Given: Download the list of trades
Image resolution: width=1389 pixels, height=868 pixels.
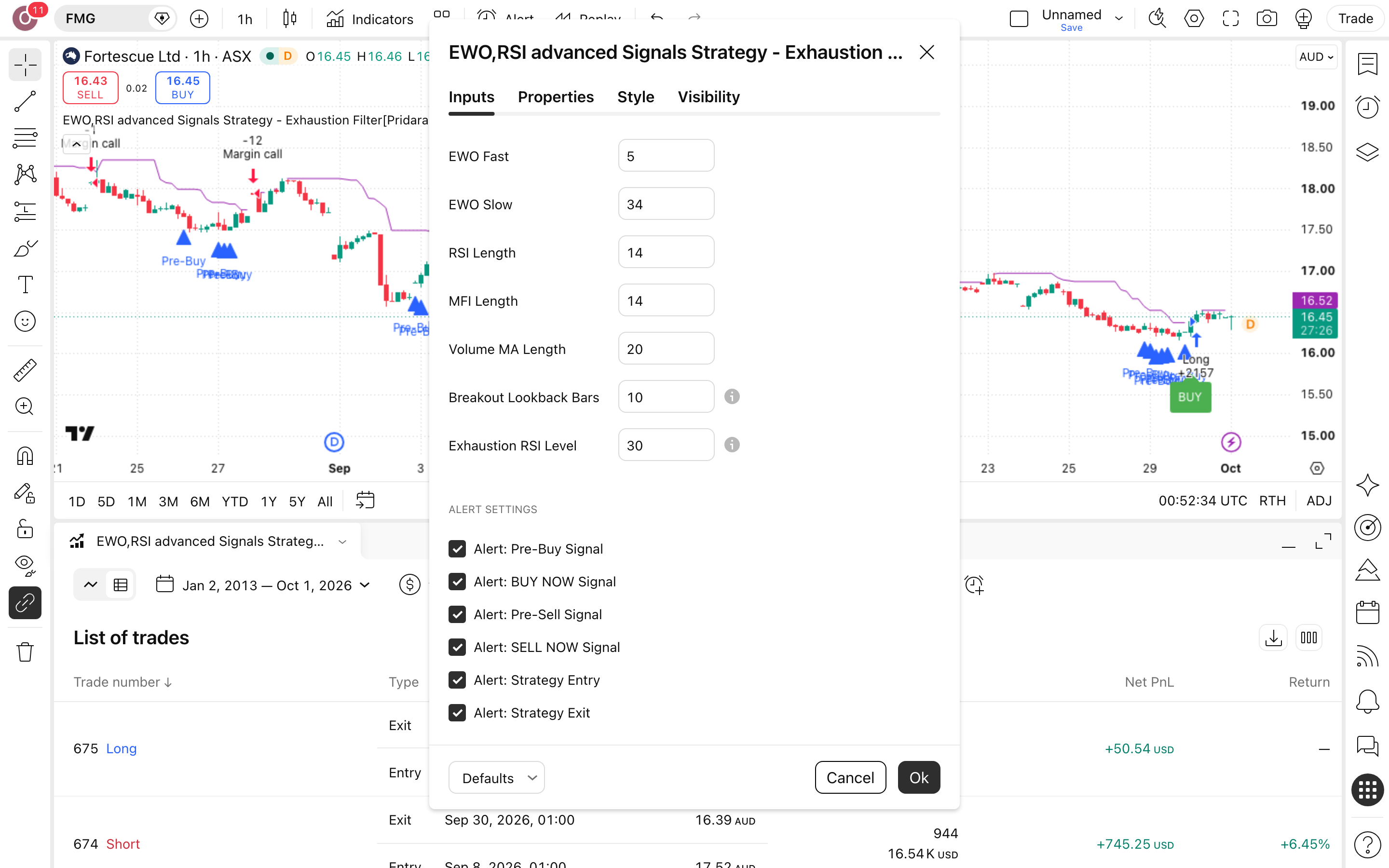Looking at the screenshot, I should pyautogui.click(x=1273, y=638).
